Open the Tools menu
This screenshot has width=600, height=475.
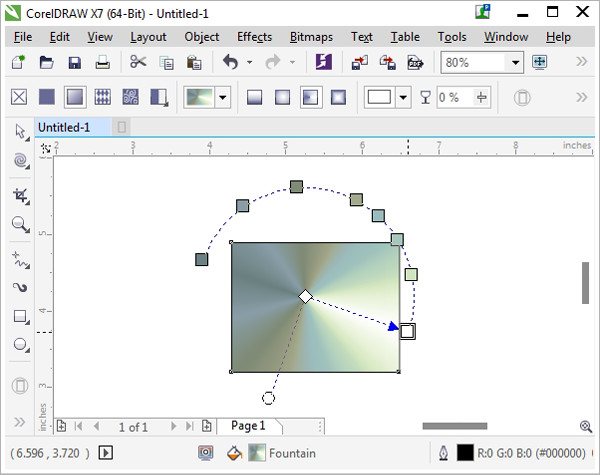point(452,37)
